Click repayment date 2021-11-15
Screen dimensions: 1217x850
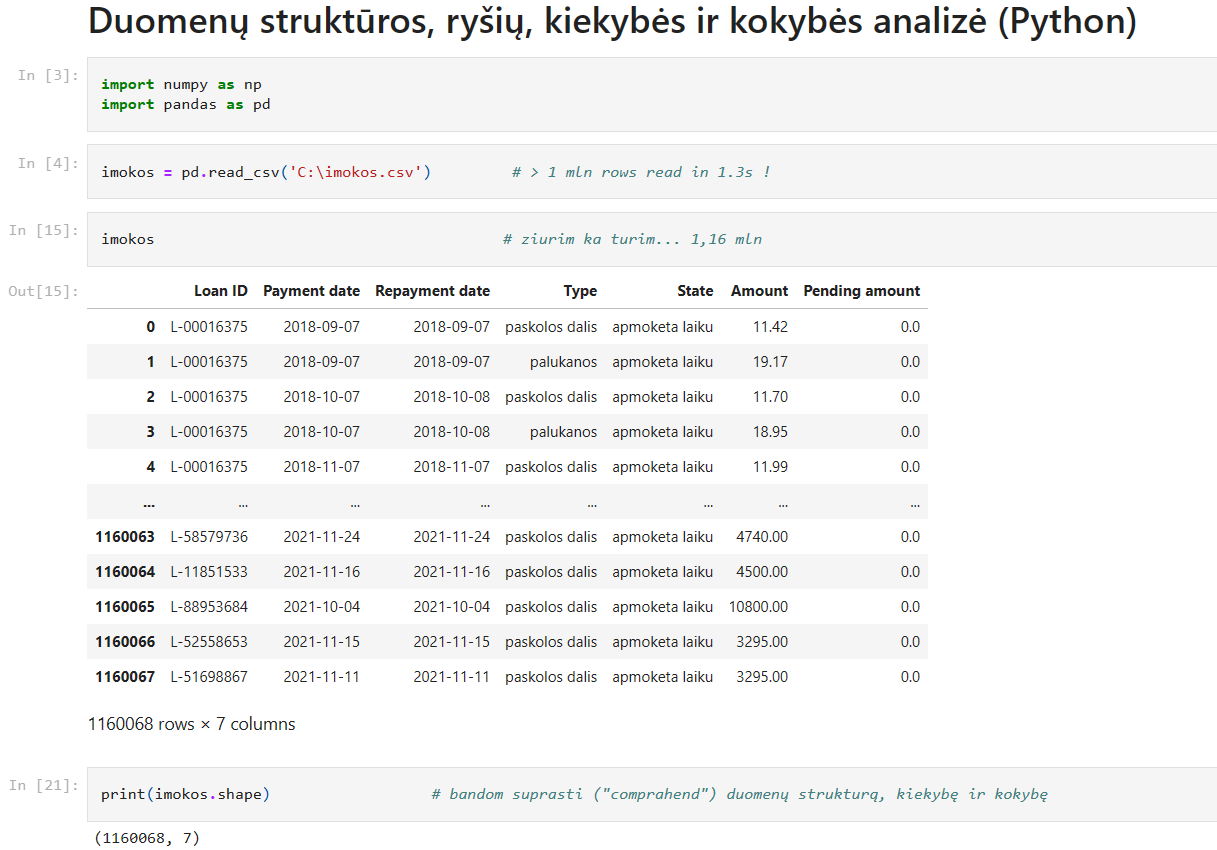pyautogui.click(x=452, y=642)
